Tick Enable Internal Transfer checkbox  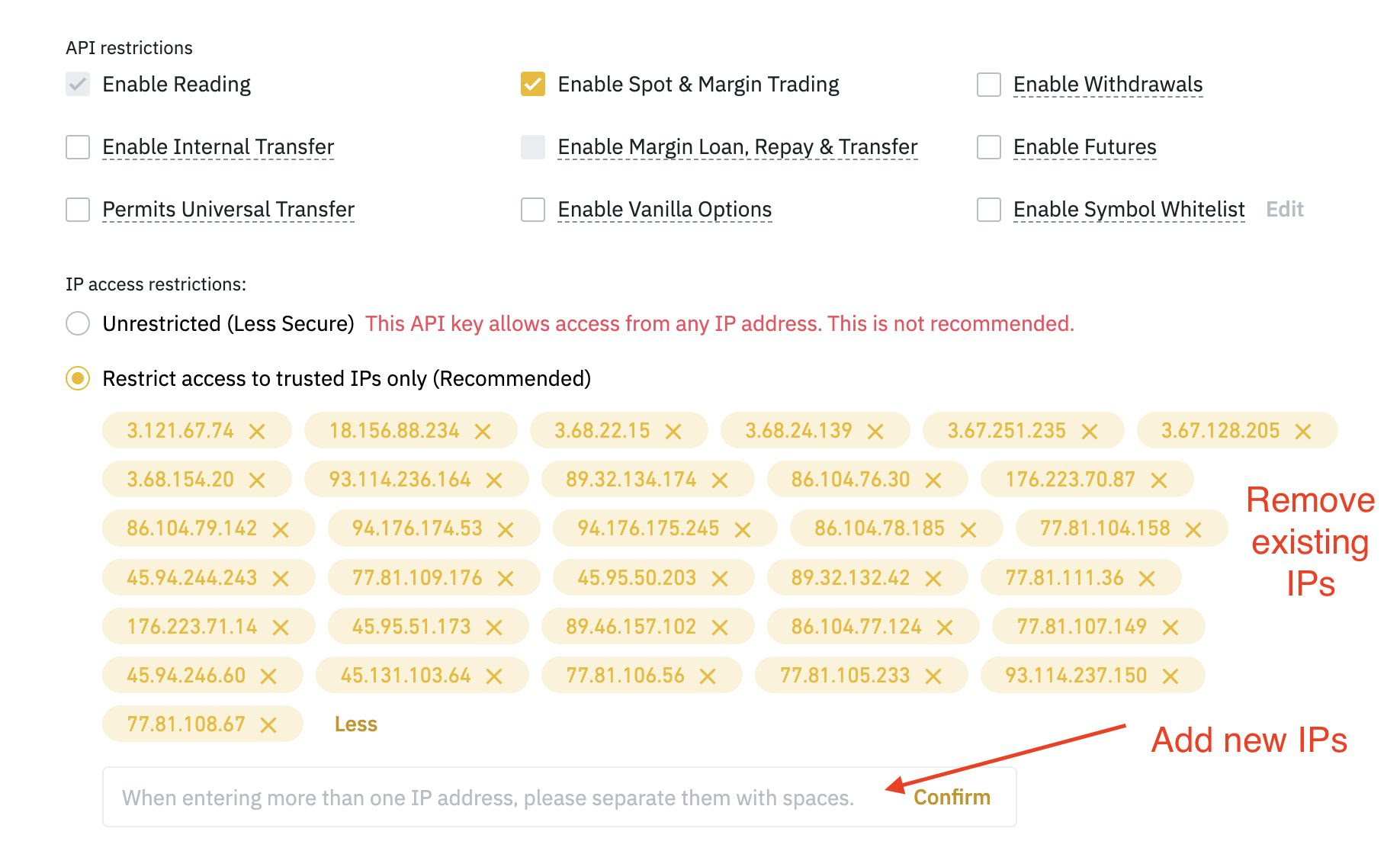[x=78, y=146]
